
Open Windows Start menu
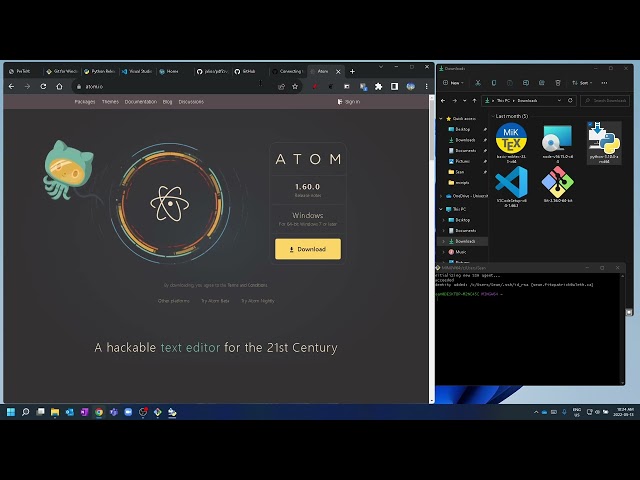click(11, 412)
